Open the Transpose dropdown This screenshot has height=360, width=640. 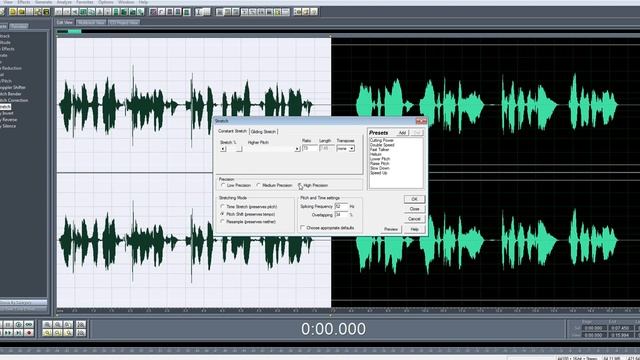351,149
